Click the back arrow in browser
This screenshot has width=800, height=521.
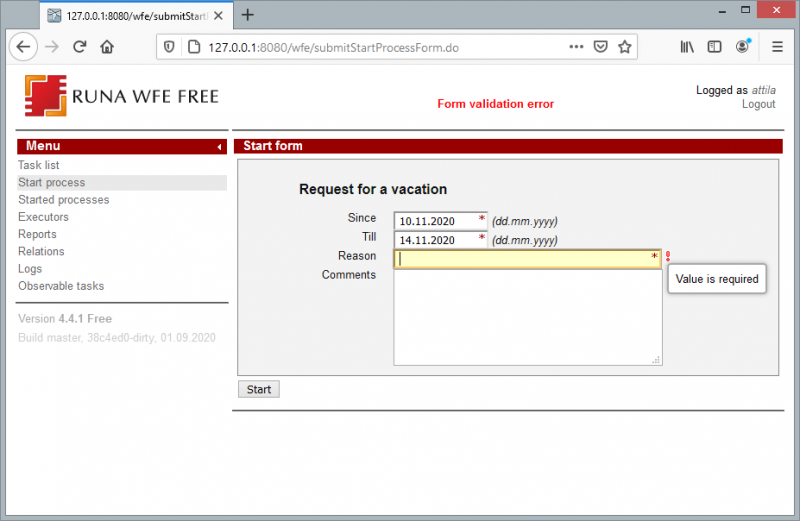(x=23, y=46)
